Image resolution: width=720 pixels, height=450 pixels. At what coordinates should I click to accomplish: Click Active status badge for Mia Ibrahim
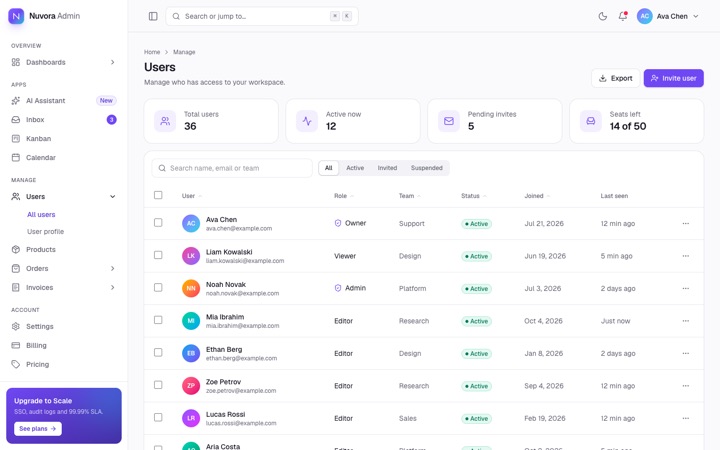[x=476, y=321]
